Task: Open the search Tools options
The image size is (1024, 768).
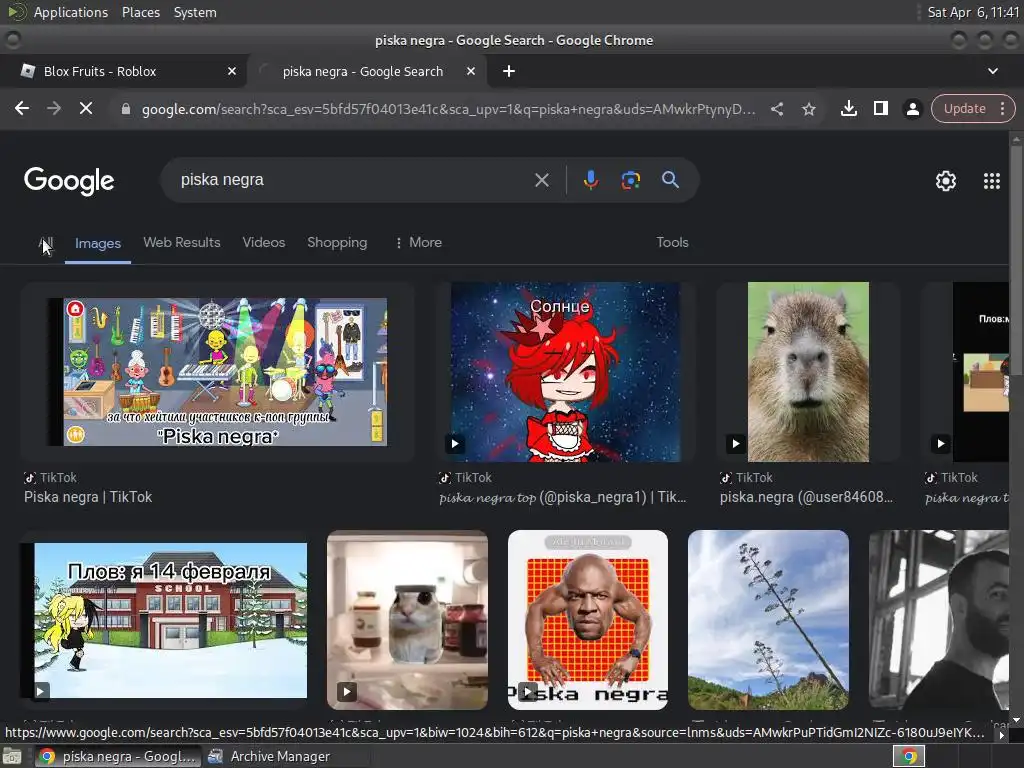Action: [672, 242]
